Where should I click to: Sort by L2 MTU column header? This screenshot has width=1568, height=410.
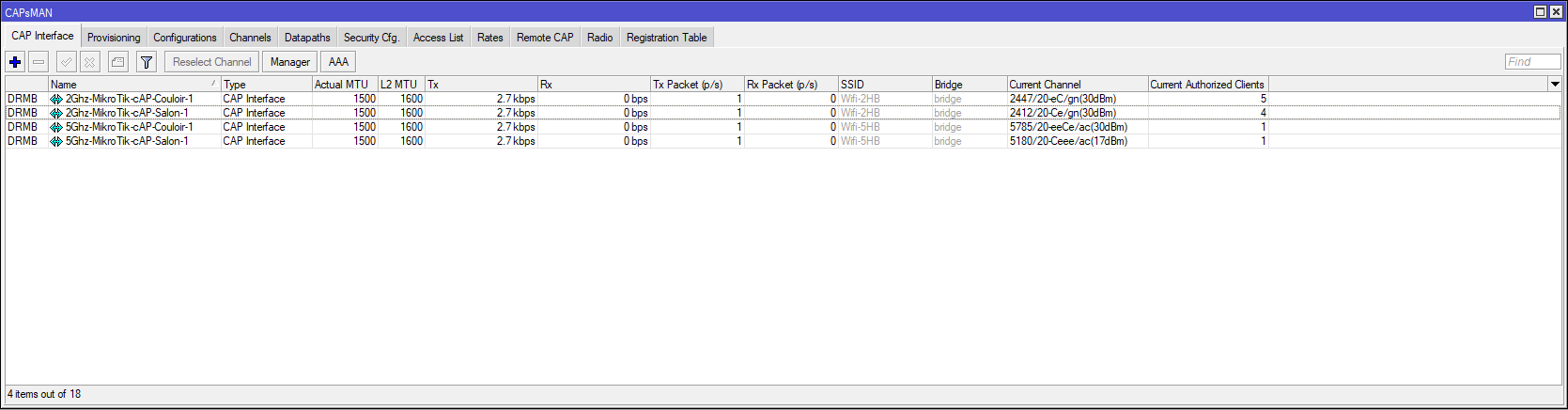pyautogui.click(x=401, y=84)
